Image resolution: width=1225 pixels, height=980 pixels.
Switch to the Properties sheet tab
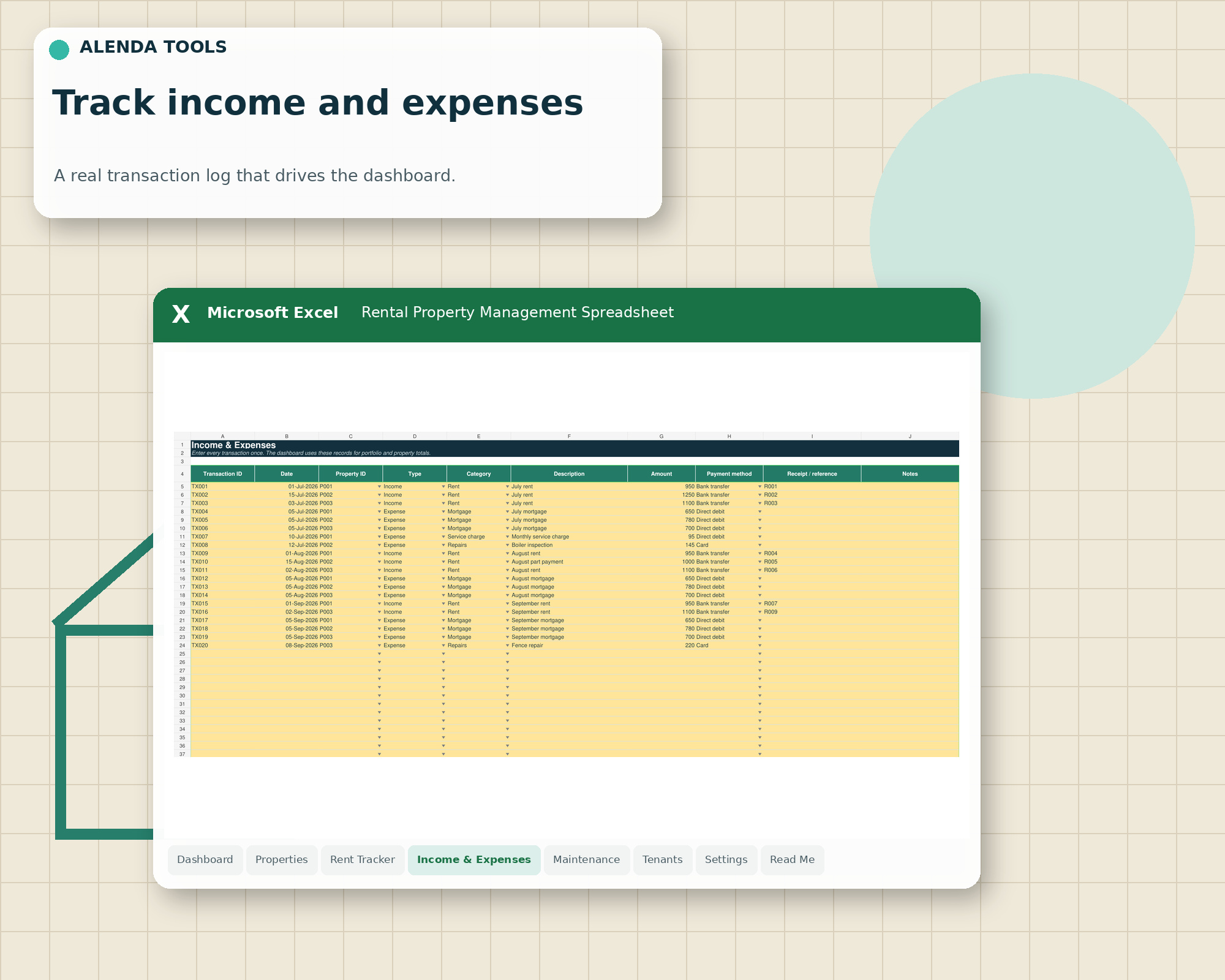(282, 860)
